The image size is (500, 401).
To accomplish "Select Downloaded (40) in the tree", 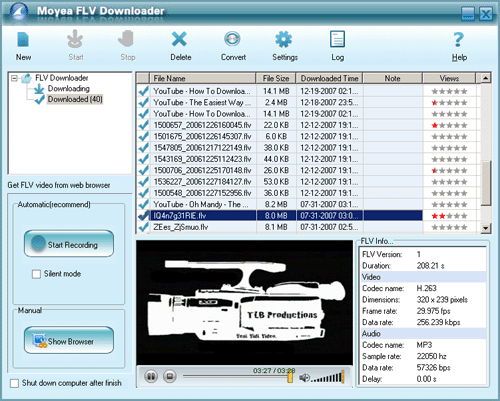I will click(75, 99).
